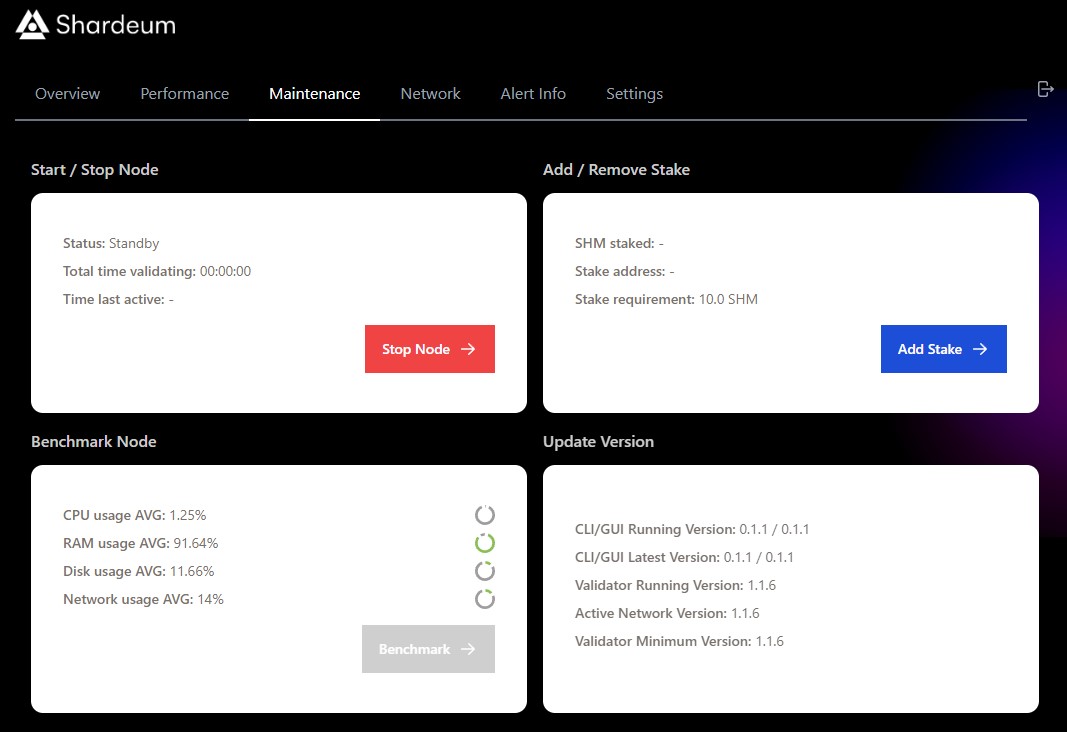Viewport: 1067px width, 732px height.
Task: Click the Stake address line
Action: tap(624, 271)
